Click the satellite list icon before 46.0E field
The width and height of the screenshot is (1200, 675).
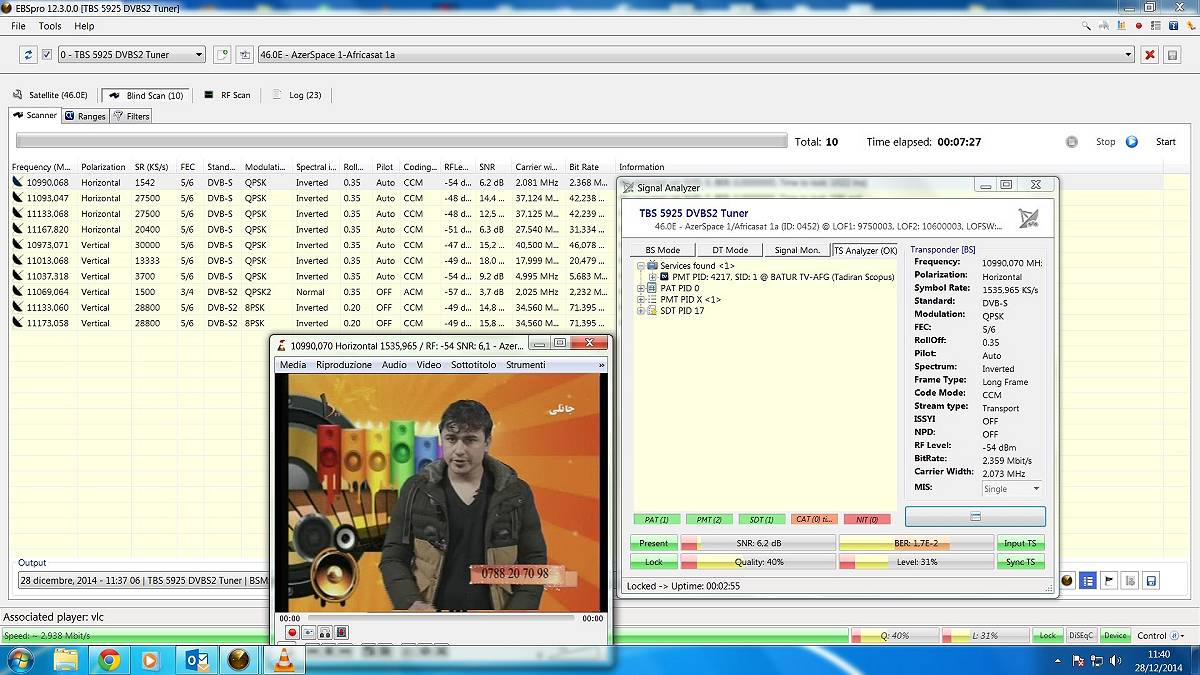click(x=245, y=55)
